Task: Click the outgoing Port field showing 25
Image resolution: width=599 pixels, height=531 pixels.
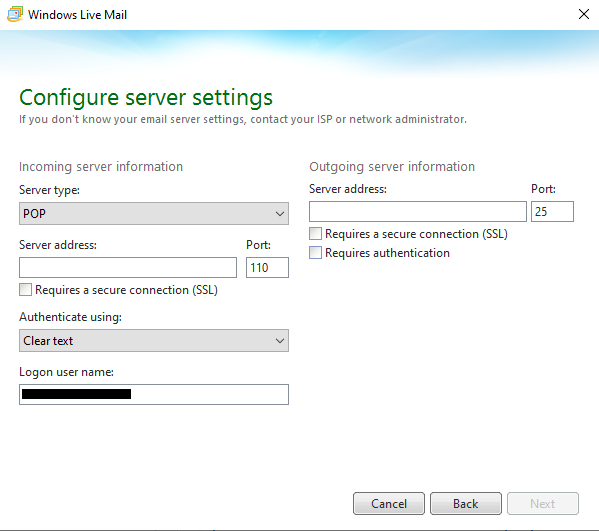Action: (x=552, y=211)
